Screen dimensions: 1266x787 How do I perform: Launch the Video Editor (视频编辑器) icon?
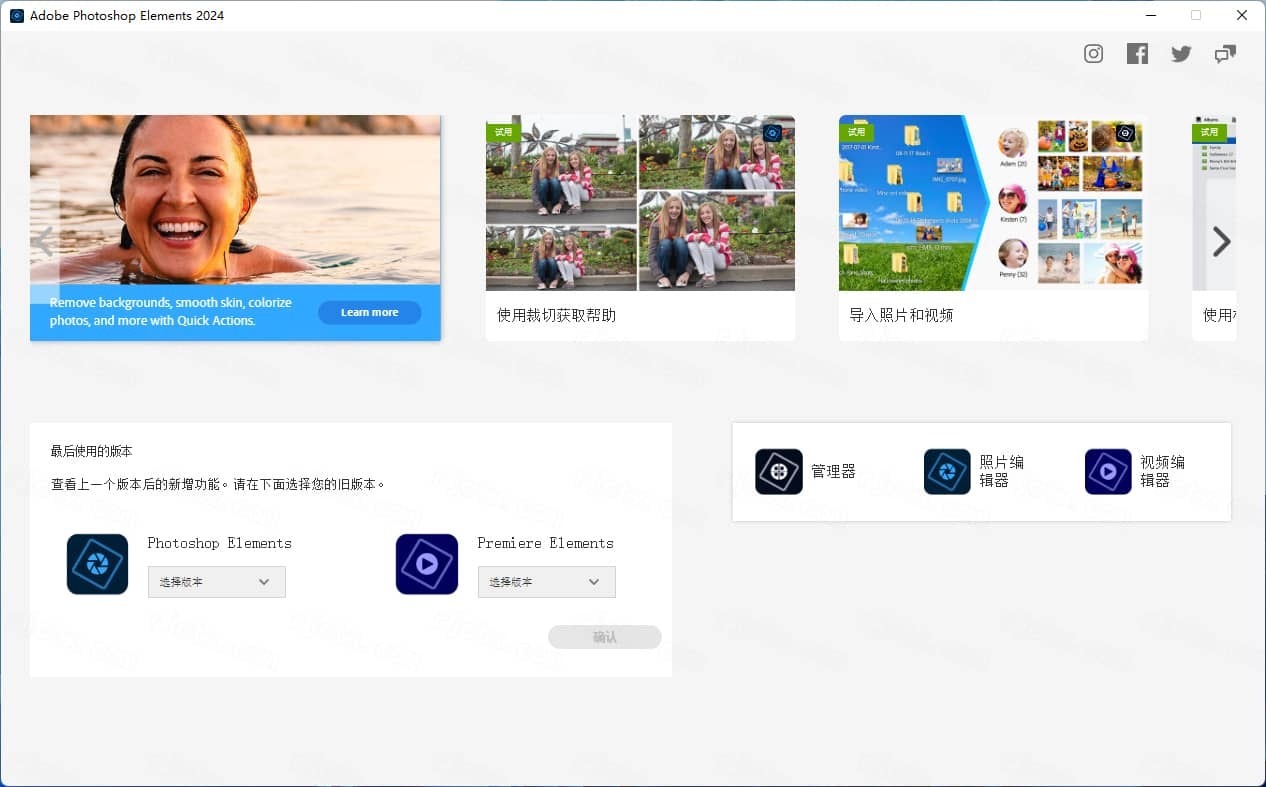(x=1108, y=472)
